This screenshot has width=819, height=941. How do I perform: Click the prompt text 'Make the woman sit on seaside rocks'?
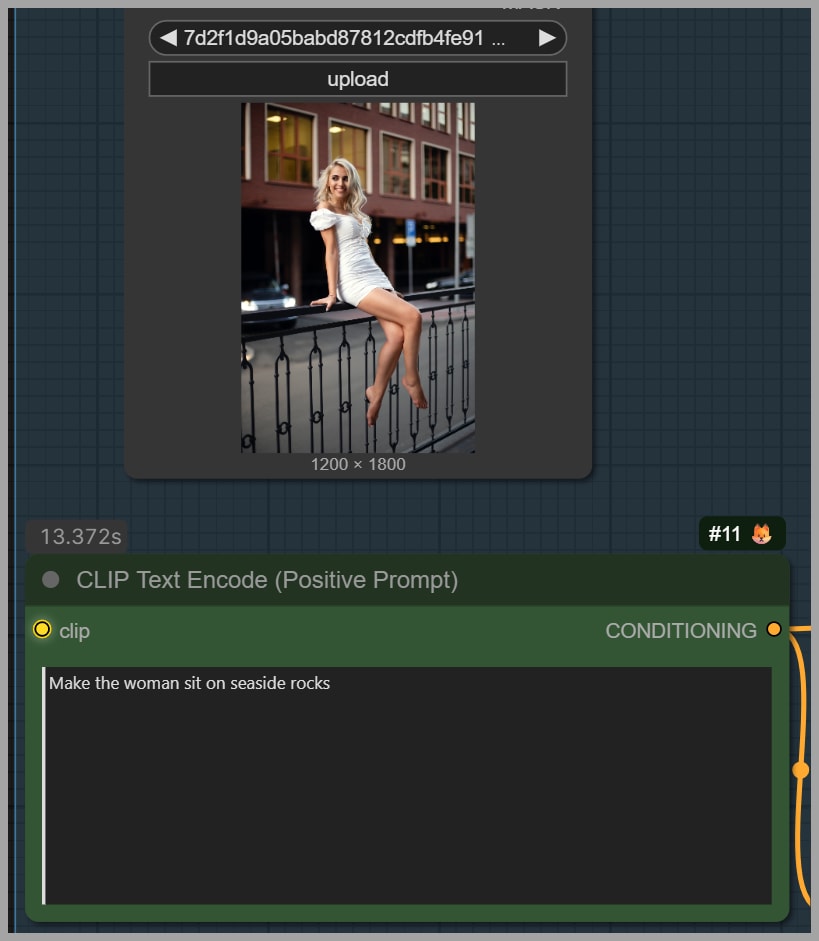click(190, 684)
